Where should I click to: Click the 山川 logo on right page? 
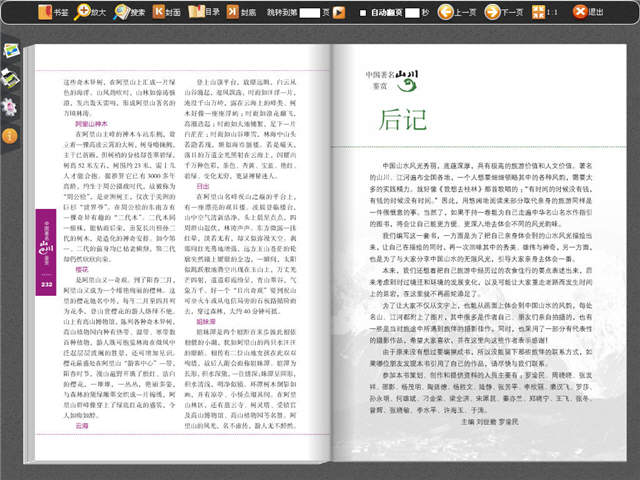pyautogui.click(x=407, y=80)
